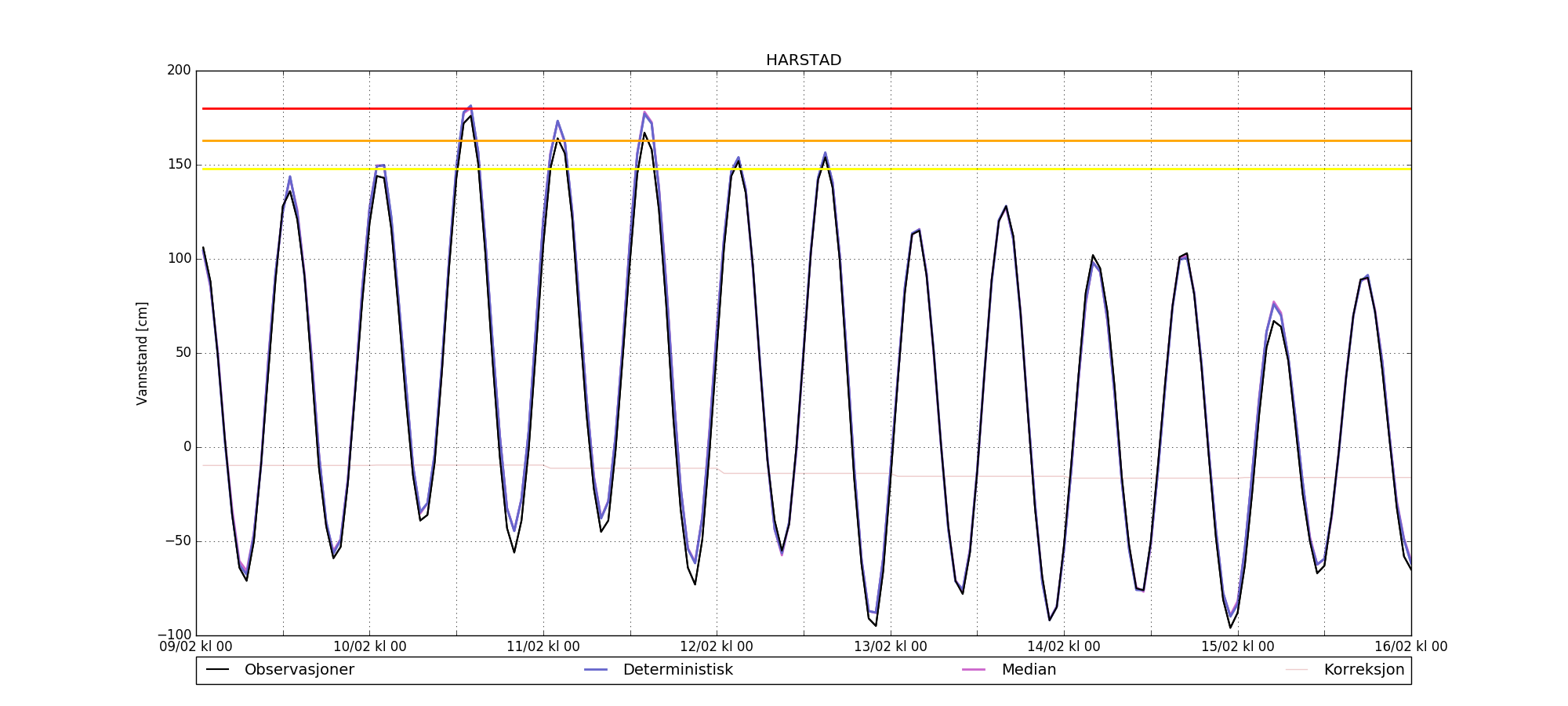Click the 10/02 kl 00 date tick label
1568x706 pixels.
pyautogui.click(x=370, y=647)
